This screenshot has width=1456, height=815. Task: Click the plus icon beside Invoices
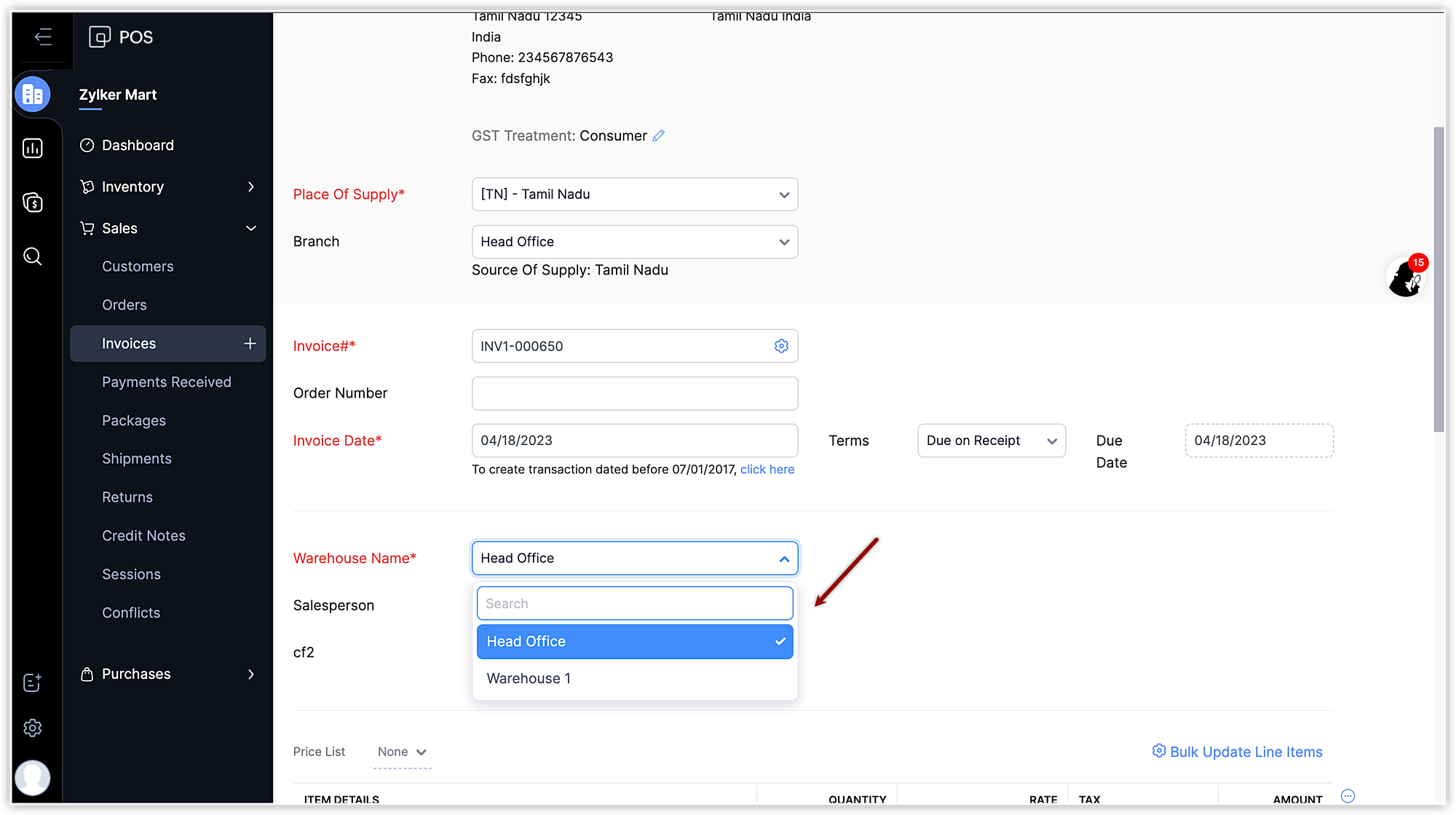click(x=250, y=344)
